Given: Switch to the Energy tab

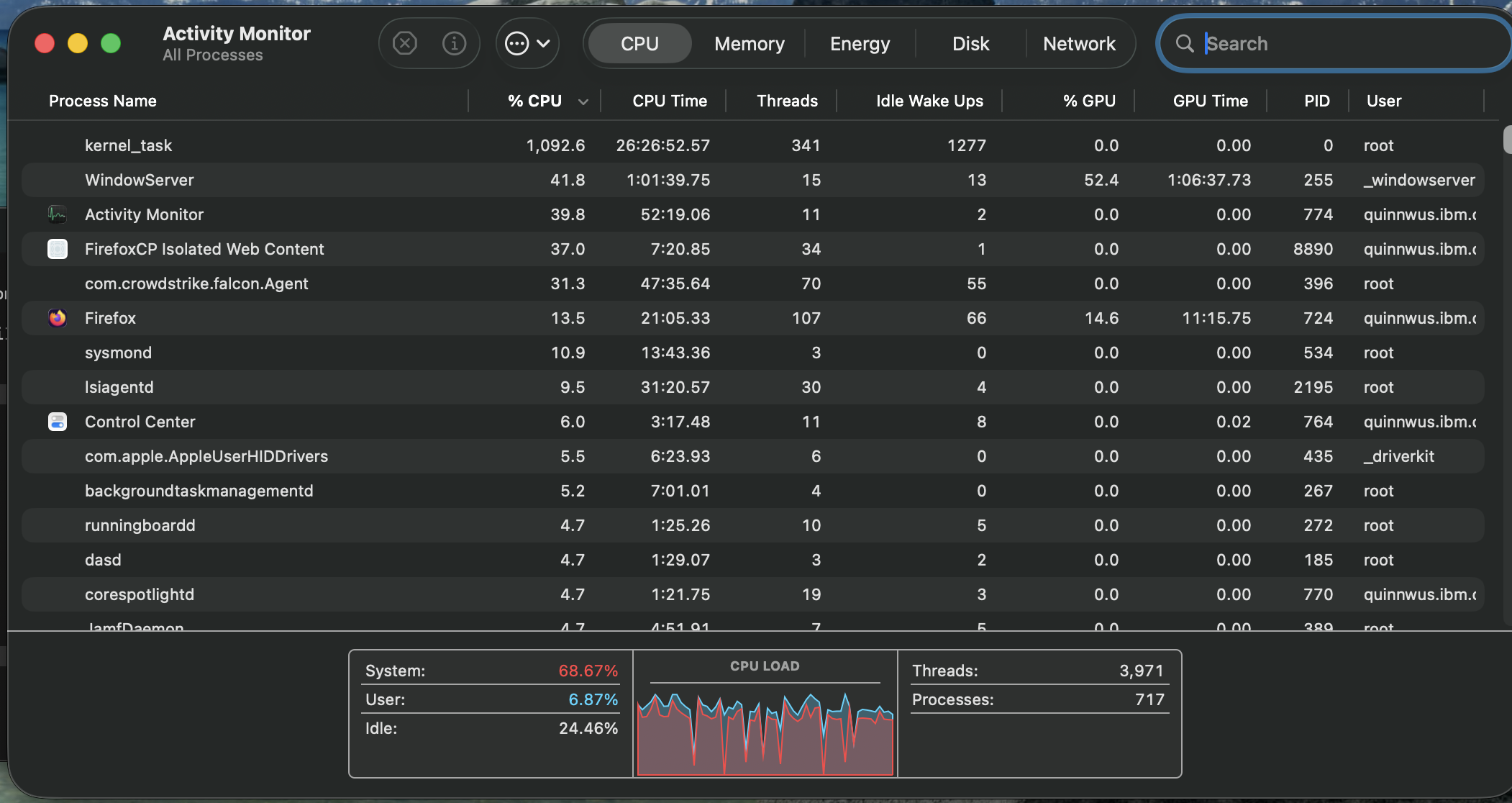Looking at the screenshot, I should 860,44.
